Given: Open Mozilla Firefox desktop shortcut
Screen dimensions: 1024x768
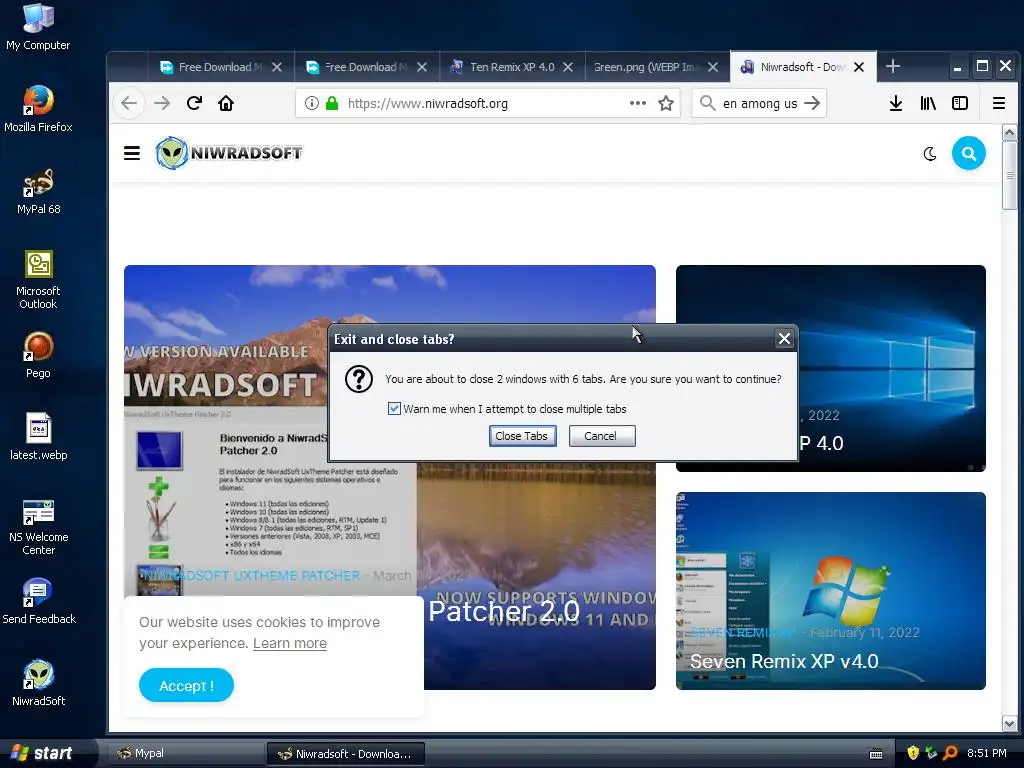Looking at the screenshot, I should 38,108.
